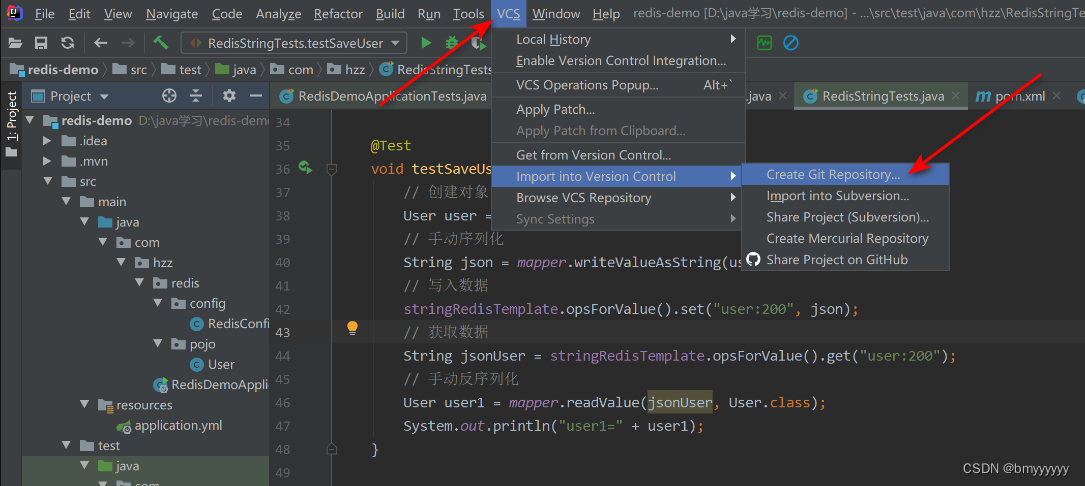Start debugging with the green bug icon

point(453,43)
